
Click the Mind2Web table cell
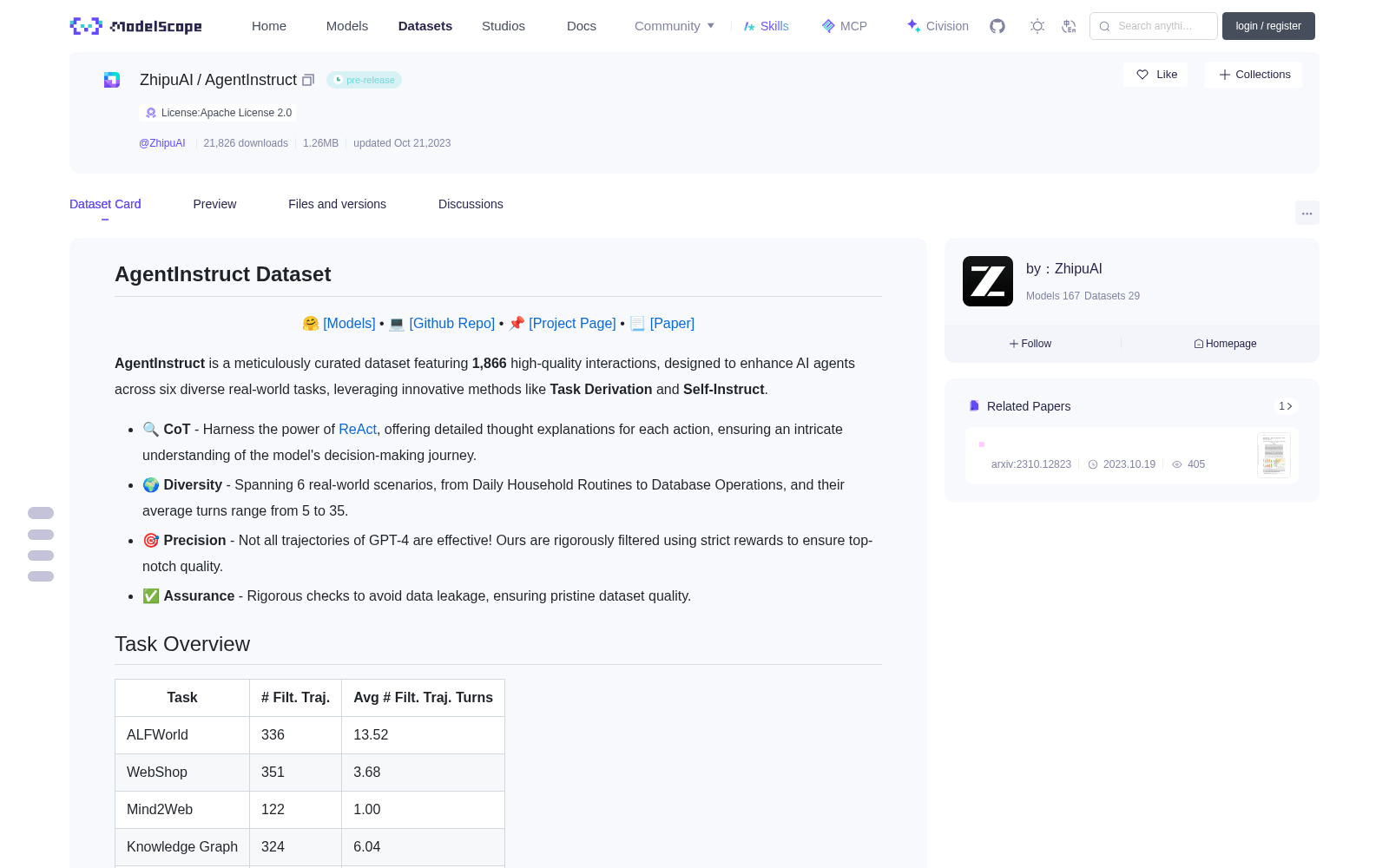coord(182,810)
